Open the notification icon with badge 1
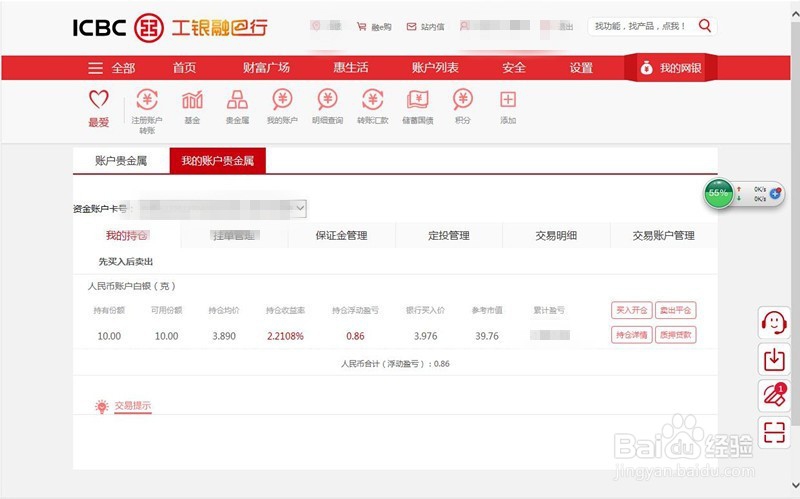The width and height of the screenshot is (800, 499). click(774, 396)
